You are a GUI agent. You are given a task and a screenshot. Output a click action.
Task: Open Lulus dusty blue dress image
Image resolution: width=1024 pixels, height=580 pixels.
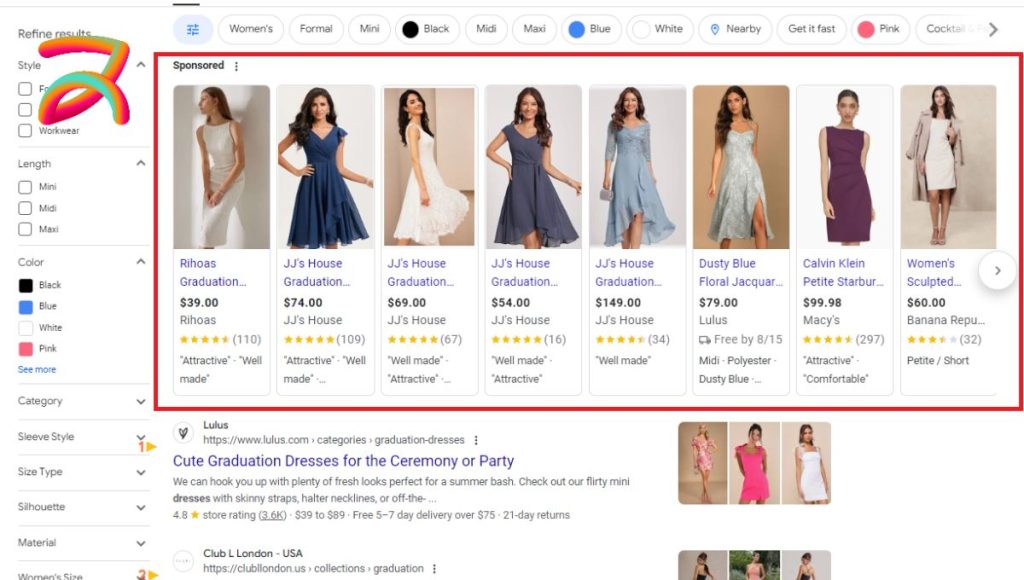pos(741,167)
